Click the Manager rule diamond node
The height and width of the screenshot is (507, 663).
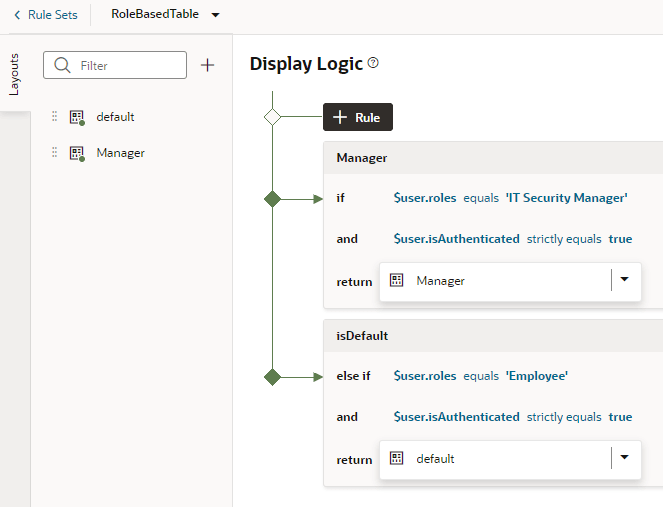(271, 199)
